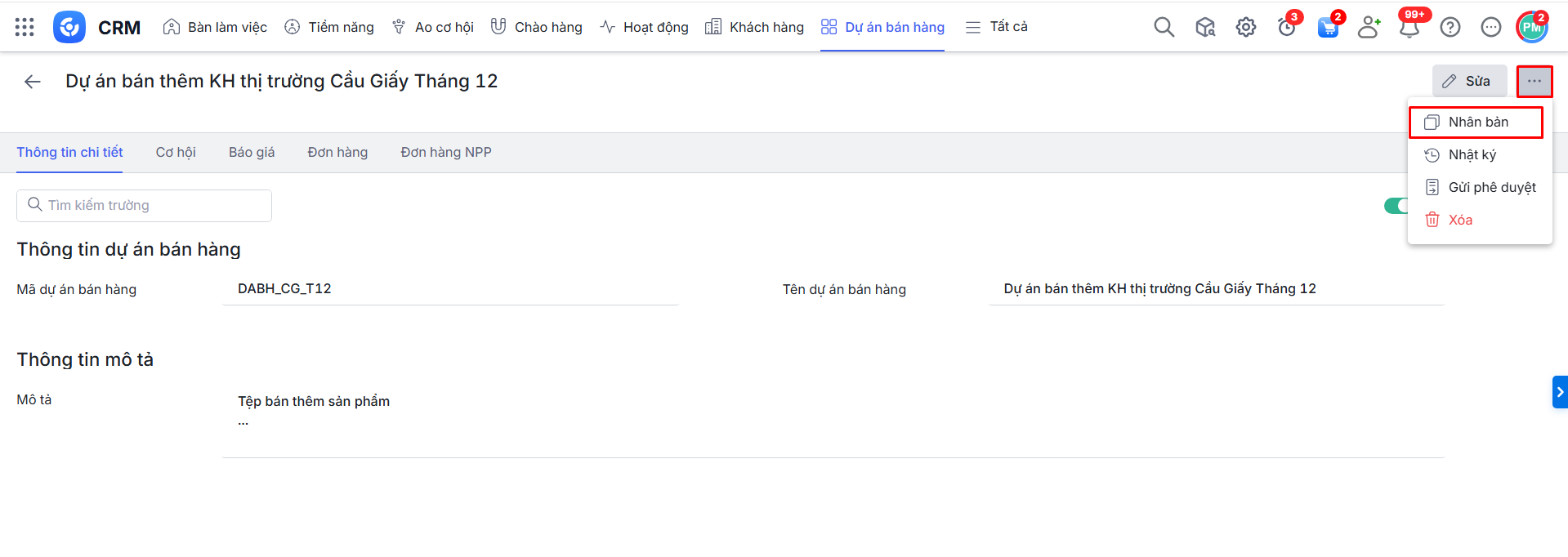Toggle the green switch near the menu

coord(1396,206)
